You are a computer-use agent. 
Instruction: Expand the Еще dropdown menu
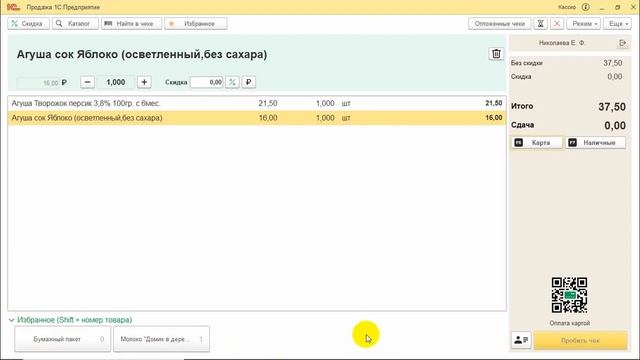[618, 24]
